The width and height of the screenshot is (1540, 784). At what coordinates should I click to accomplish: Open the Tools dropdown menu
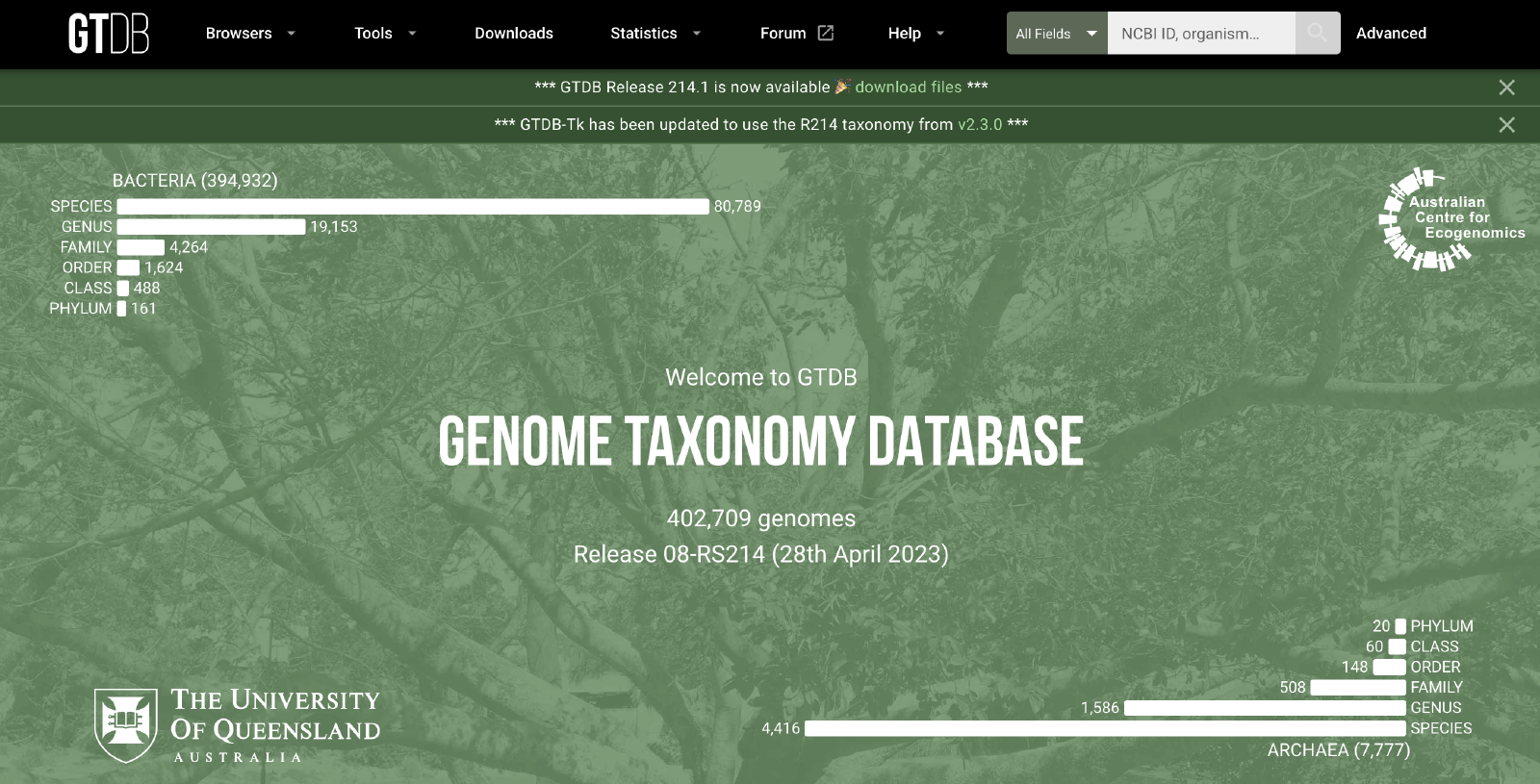click(384, 34)
